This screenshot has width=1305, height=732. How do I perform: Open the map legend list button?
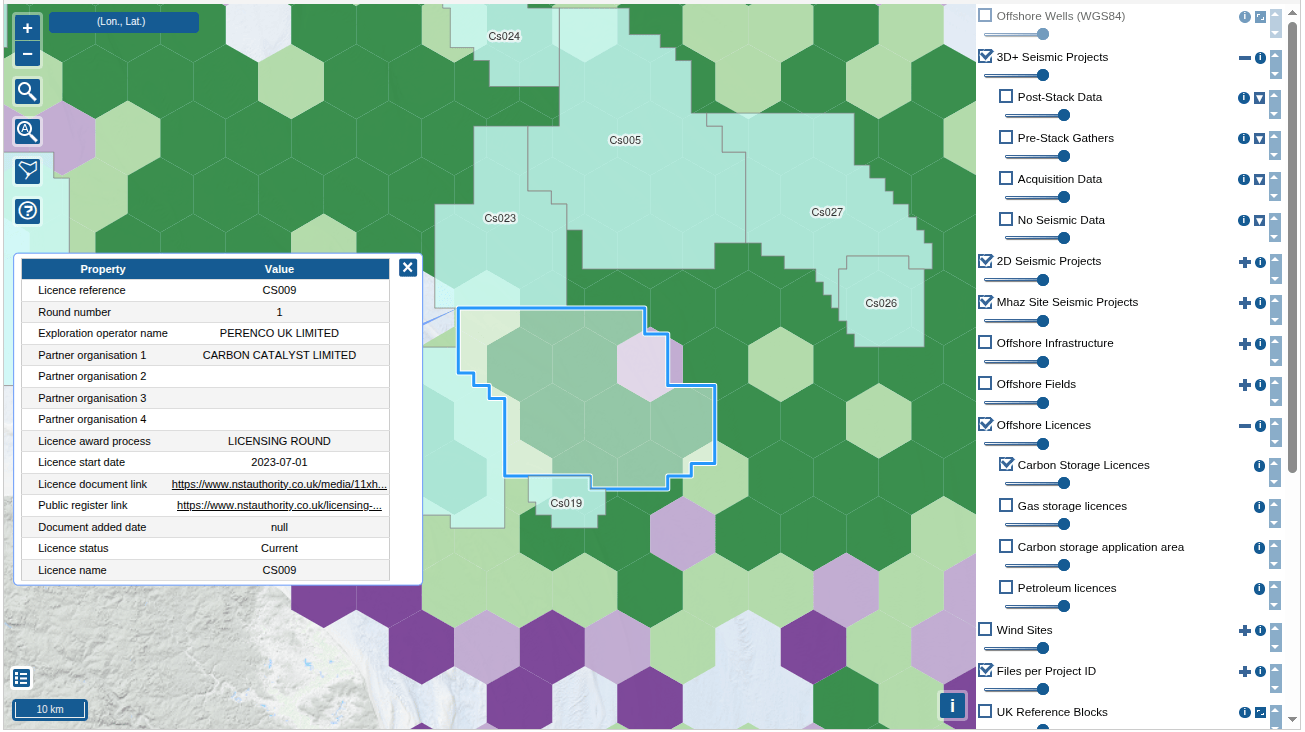point(22,678)
